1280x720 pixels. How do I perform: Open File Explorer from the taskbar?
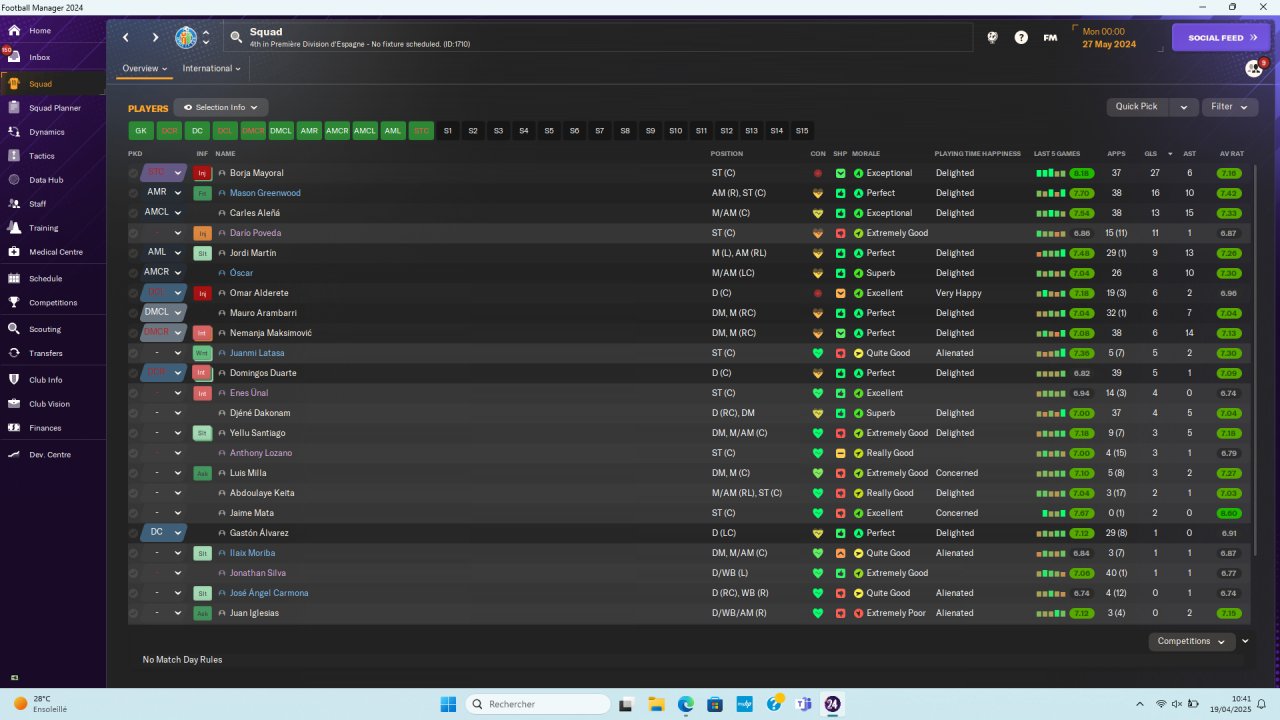(x=656, y=704)
